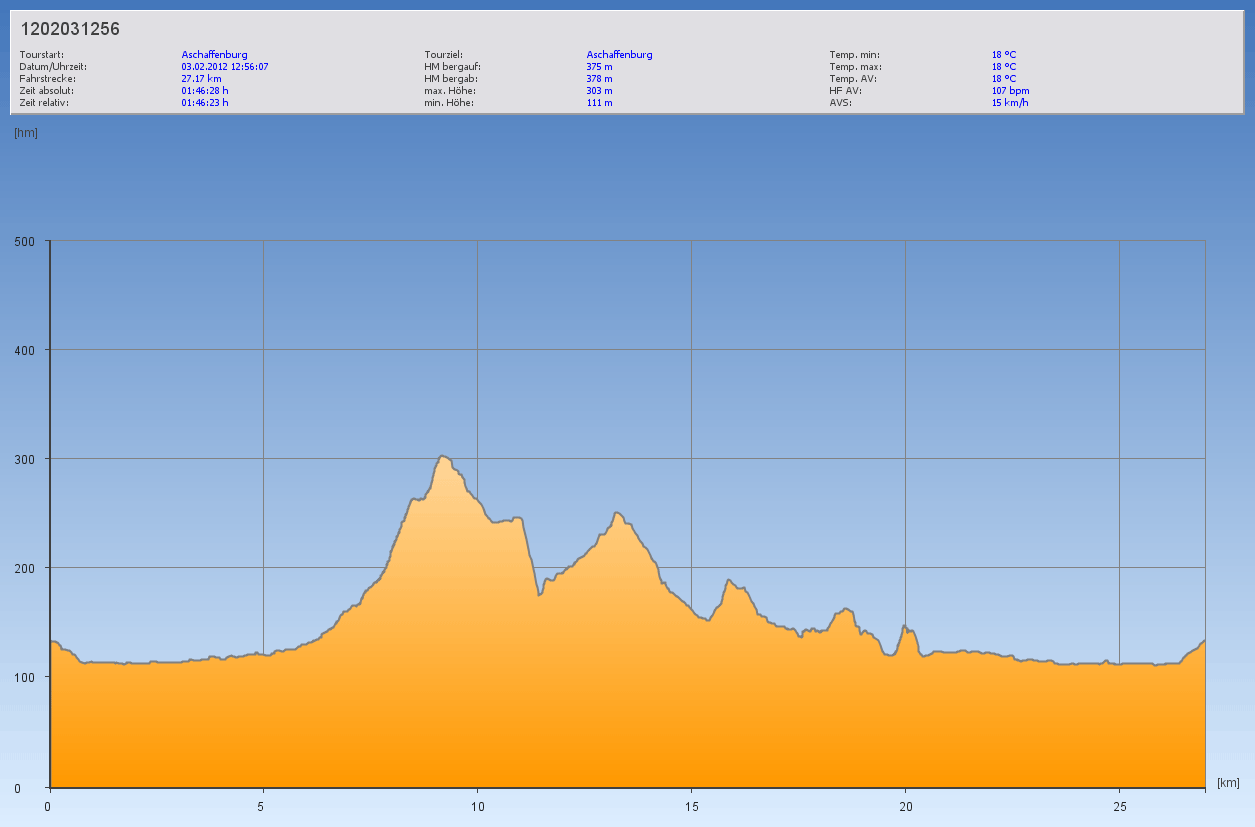
Task: Click the AVS value 15 km/h
Action: (1010, 102)
